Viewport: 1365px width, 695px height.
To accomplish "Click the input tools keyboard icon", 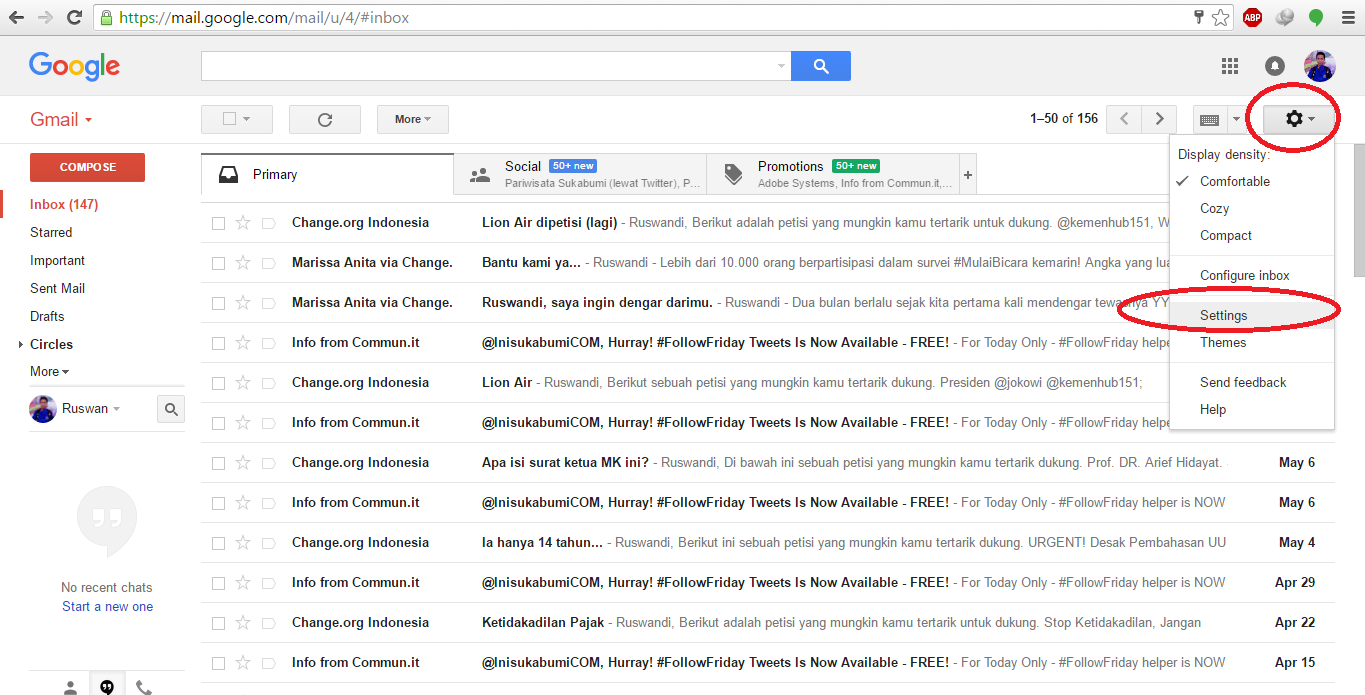I will click(1210, 120).
